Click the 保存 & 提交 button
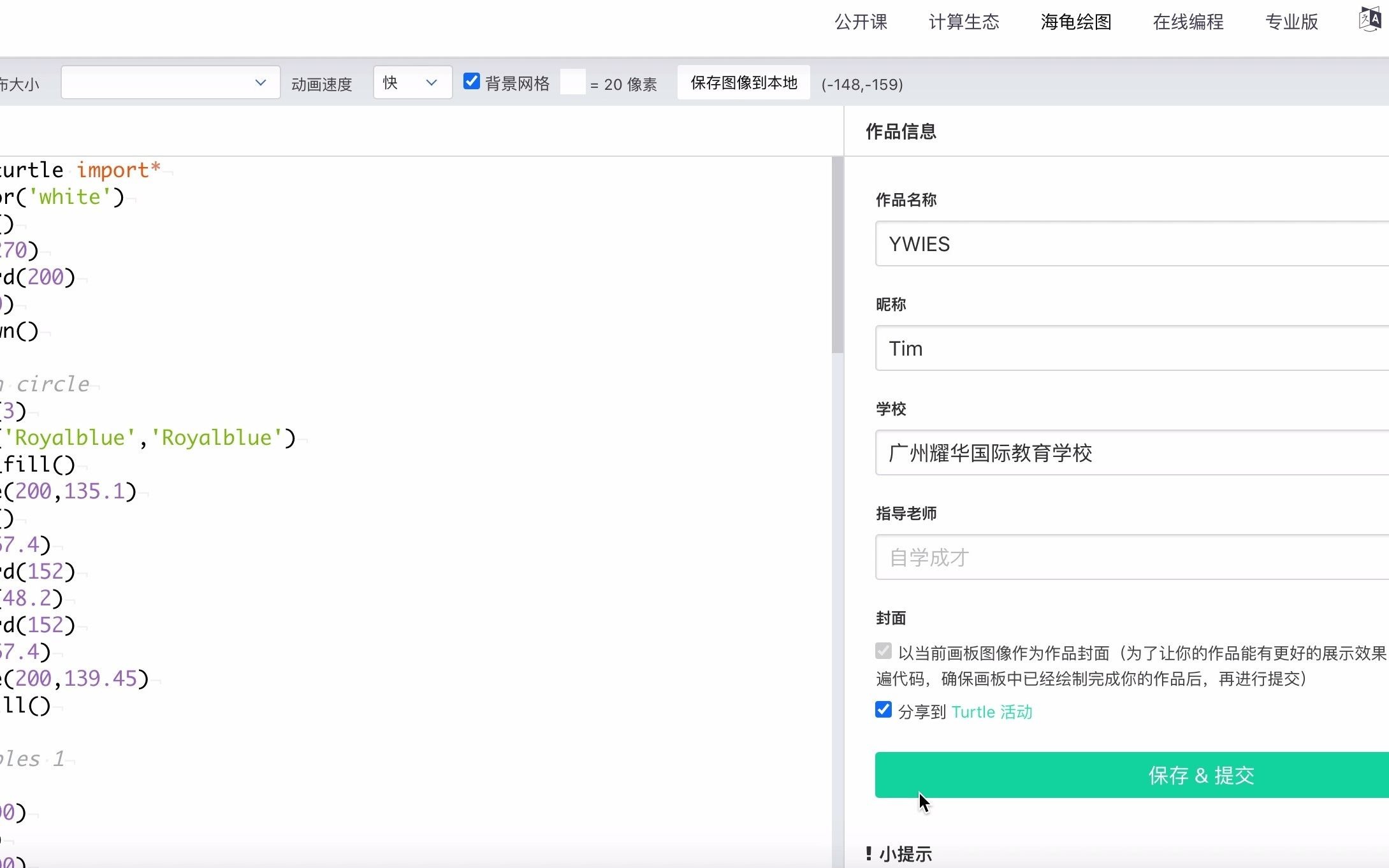This screenshot has width=1389, height=868. pos(1132,775)
